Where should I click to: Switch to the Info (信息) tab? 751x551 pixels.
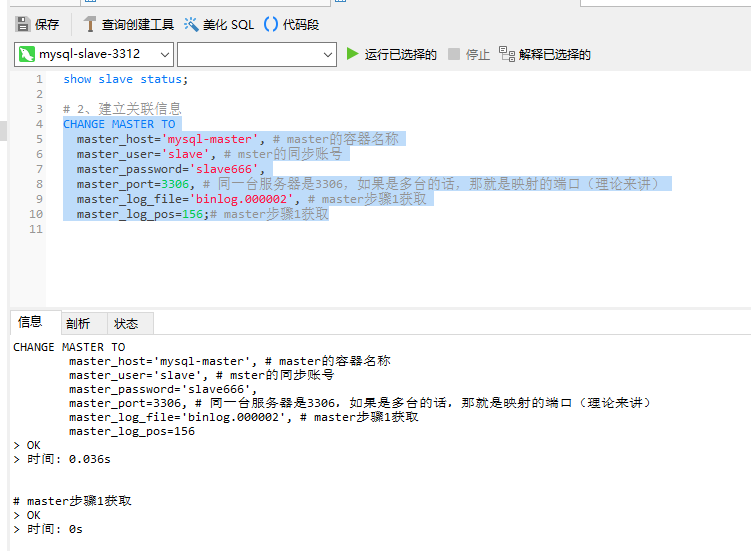[31, 322]
